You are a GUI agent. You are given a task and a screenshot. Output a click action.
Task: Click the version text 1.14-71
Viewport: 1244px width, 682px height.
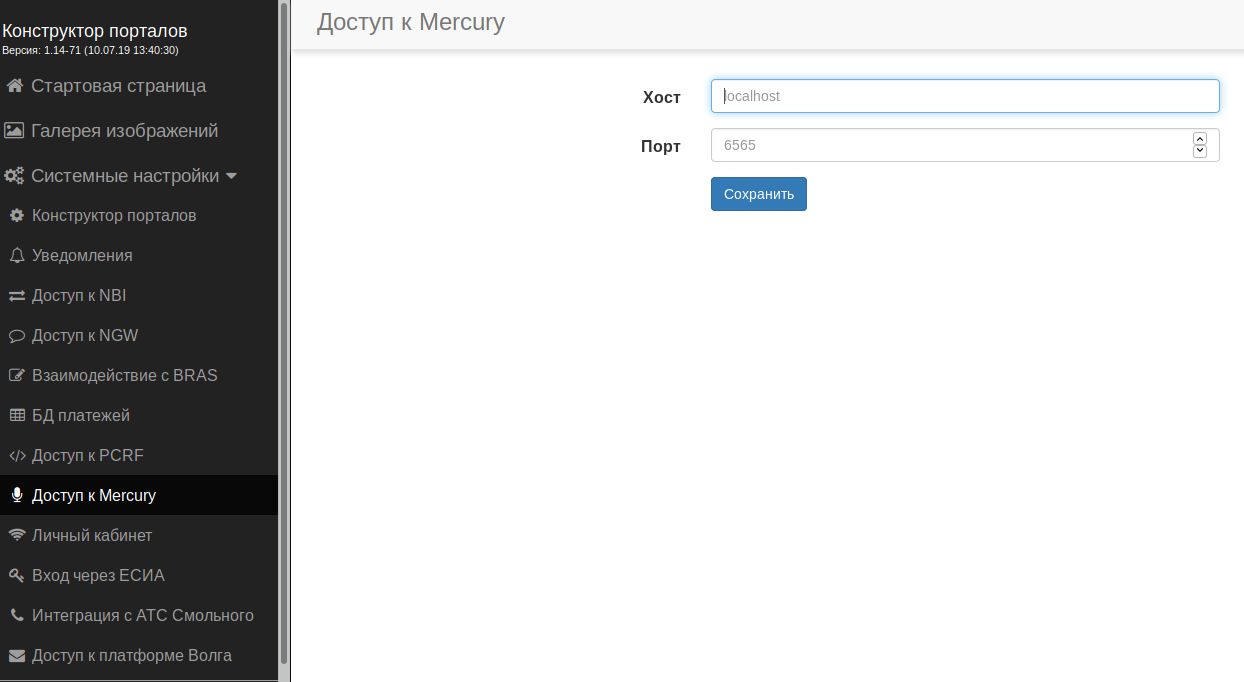pyautogui.click(x=90, y=50)
